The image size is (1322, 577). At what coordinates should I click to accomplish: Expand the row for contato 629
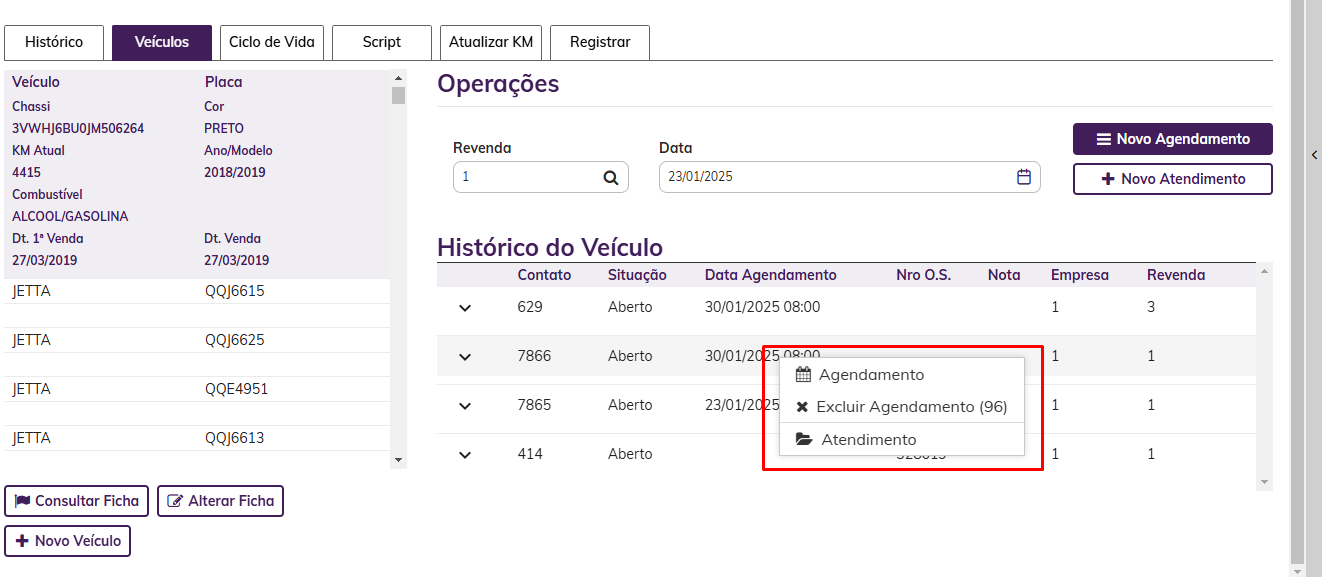(x=465, y=308)
